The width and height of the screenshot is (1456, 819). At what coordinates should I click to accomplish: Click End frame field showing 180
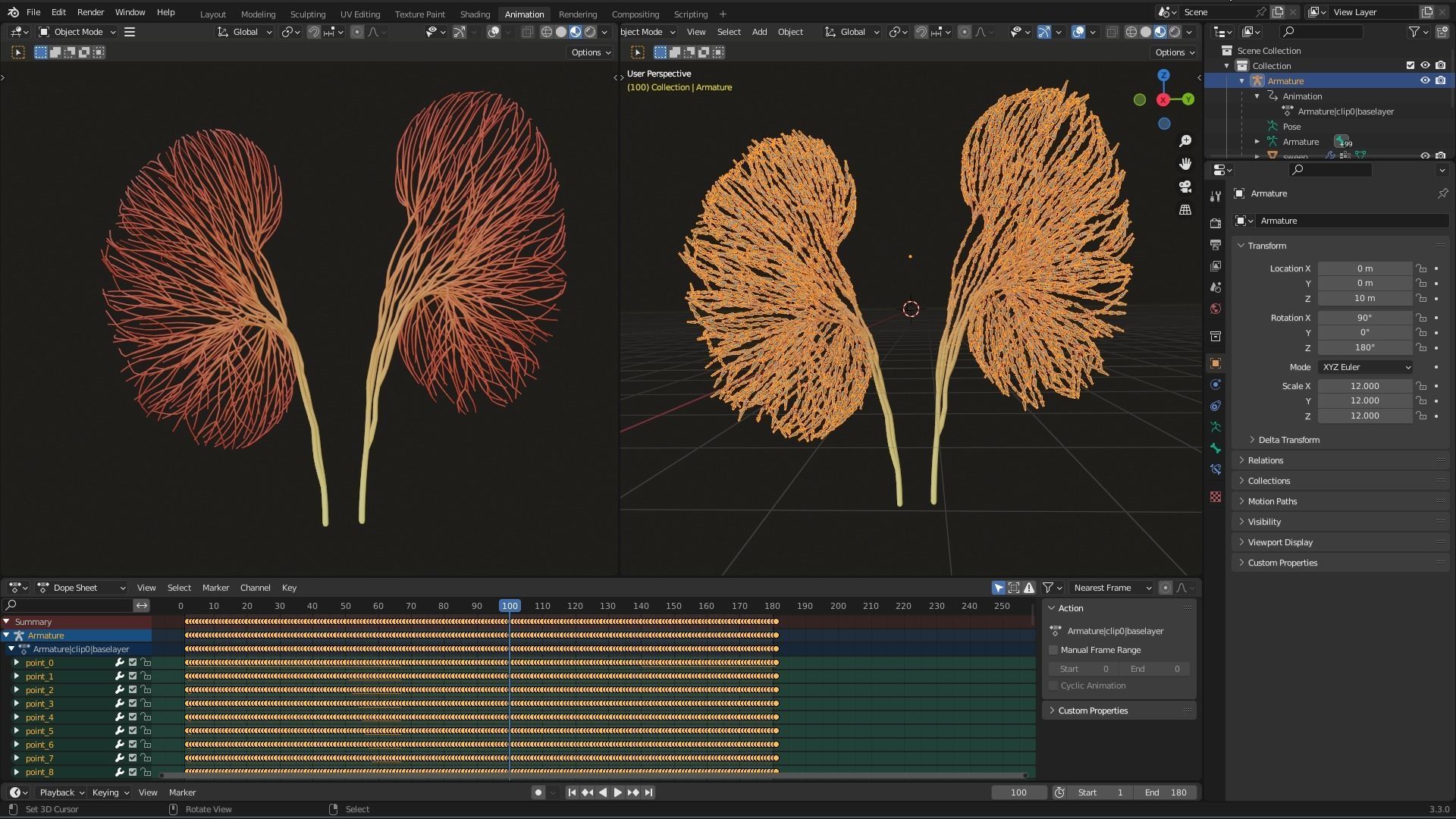[1166, 792]
